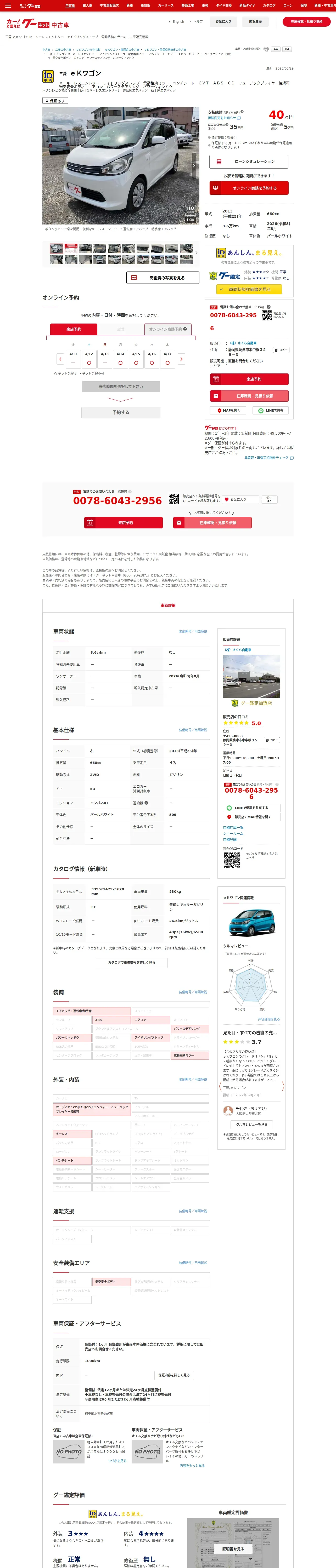Open 来店時間を選択して下さい time dropdown
This screenshot has width=336, height=1568.
(121, 387)
